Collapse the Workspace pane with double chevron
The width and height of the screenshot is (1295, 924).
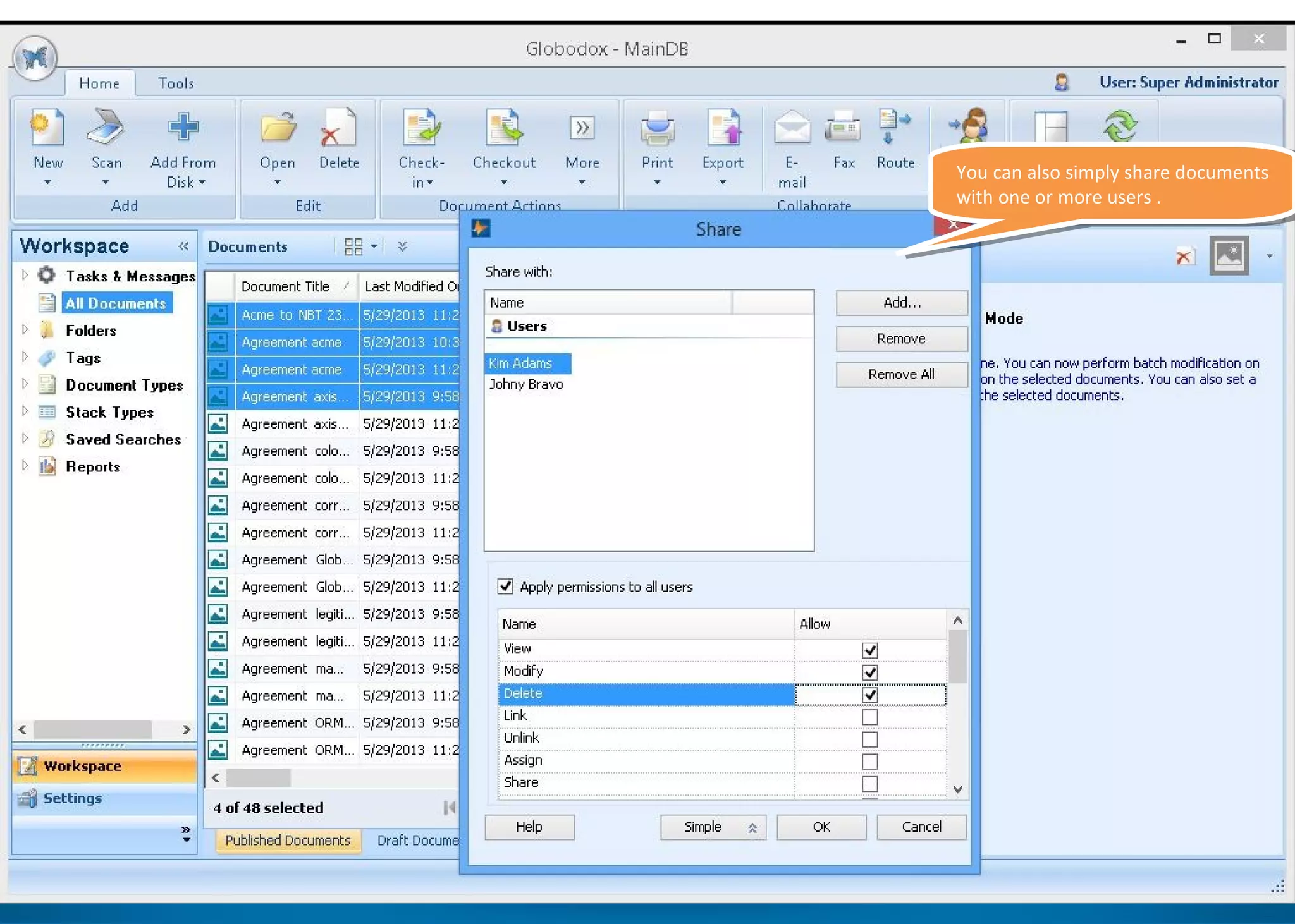point(183,246)
